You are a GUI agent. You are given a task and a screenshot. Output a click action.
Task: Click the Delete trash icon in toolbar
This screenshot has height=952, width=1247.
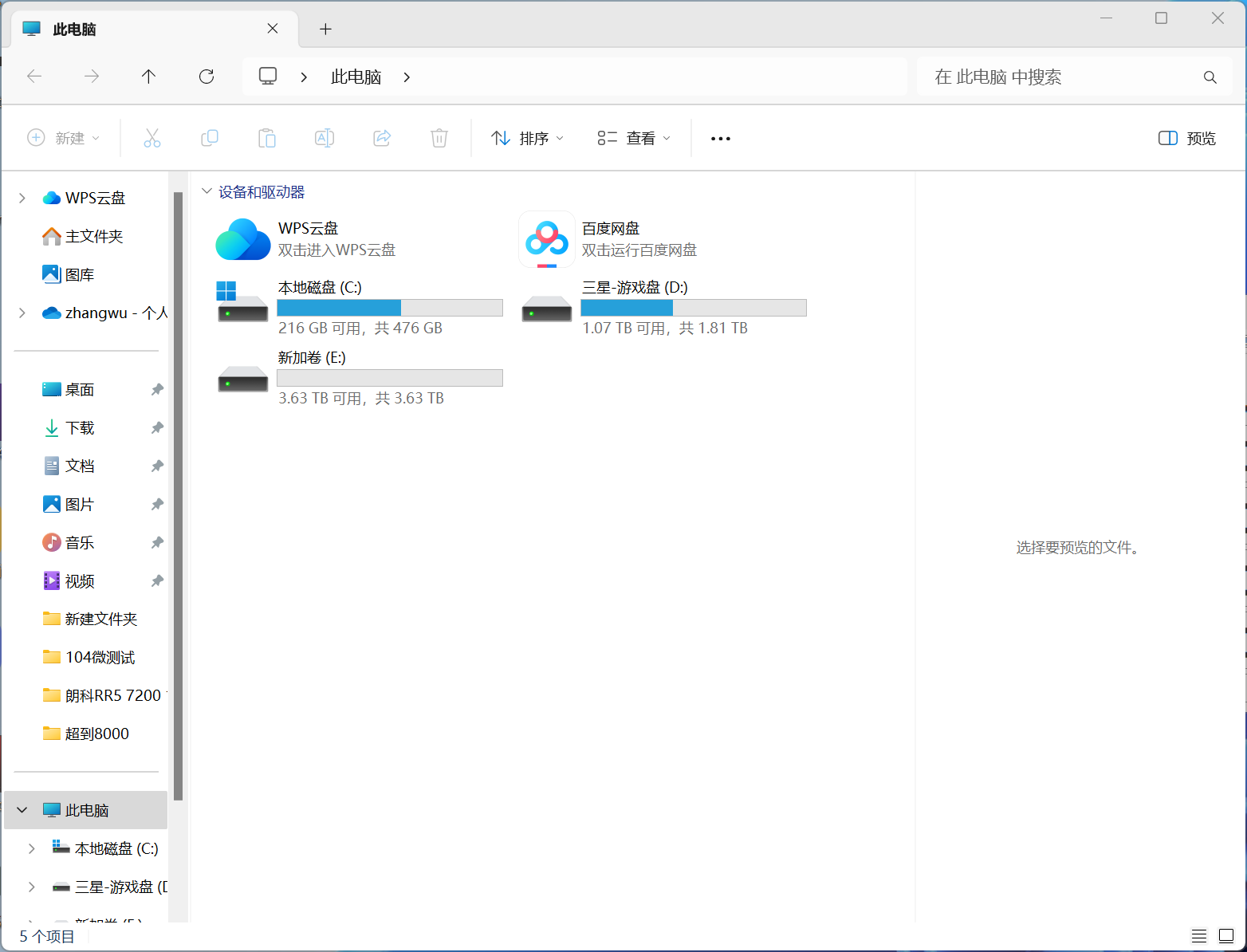[x=439, y=138]
